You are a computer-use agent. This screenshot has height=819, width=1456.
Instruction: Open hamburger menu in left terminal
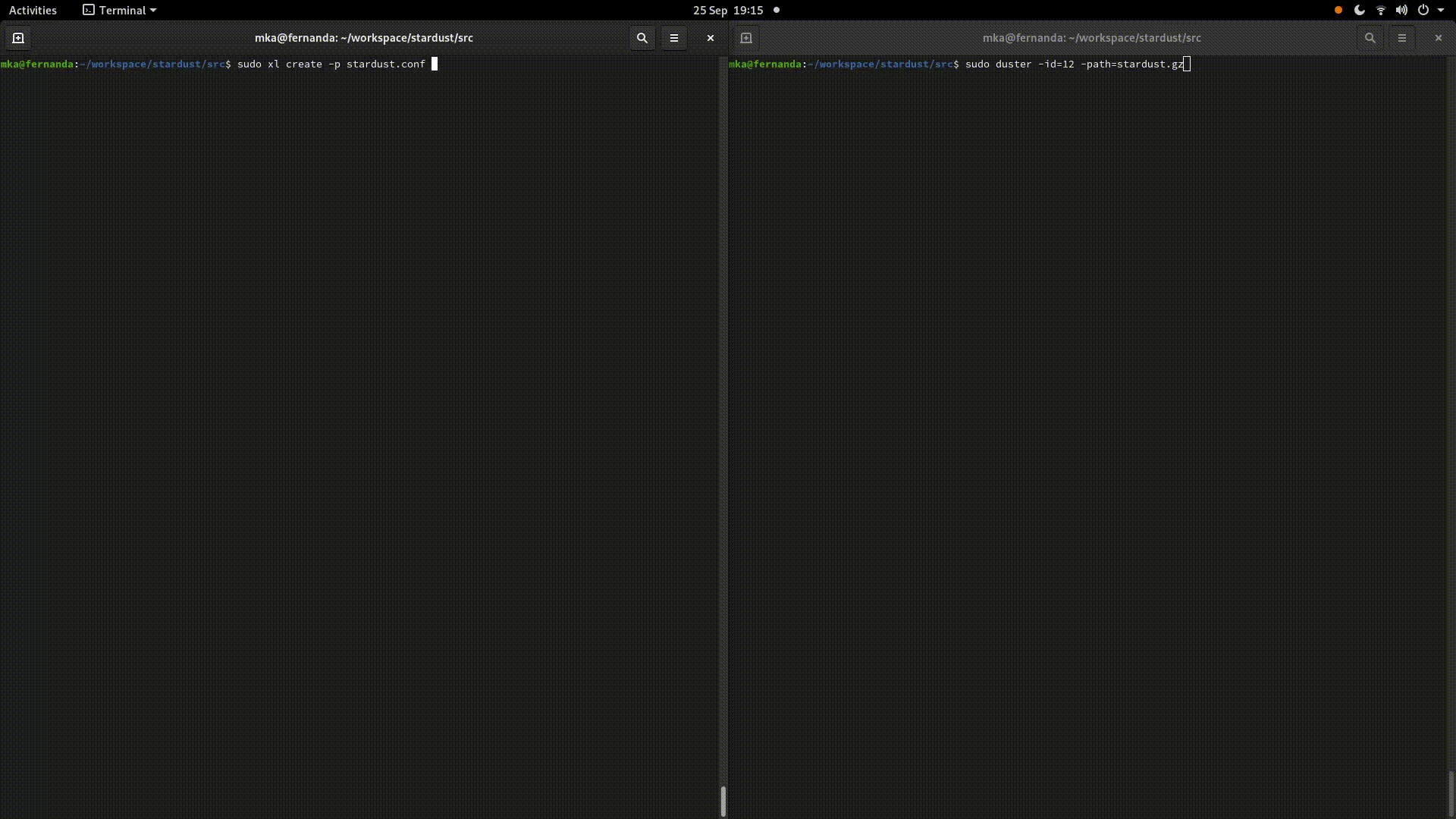point(674,38)
